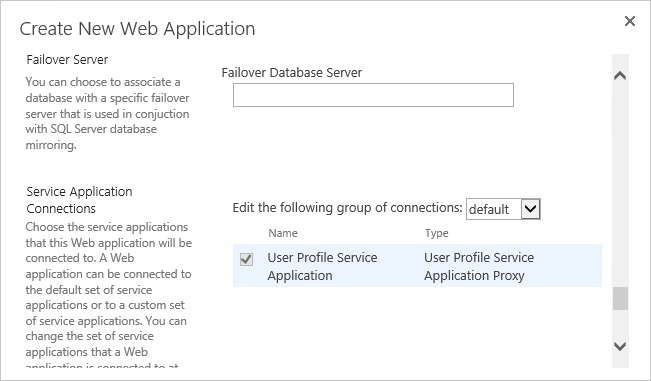This screenshot has height=381, width=651.
Task: Click the Create New Web Application title
Action: click(x=137, y=29)
